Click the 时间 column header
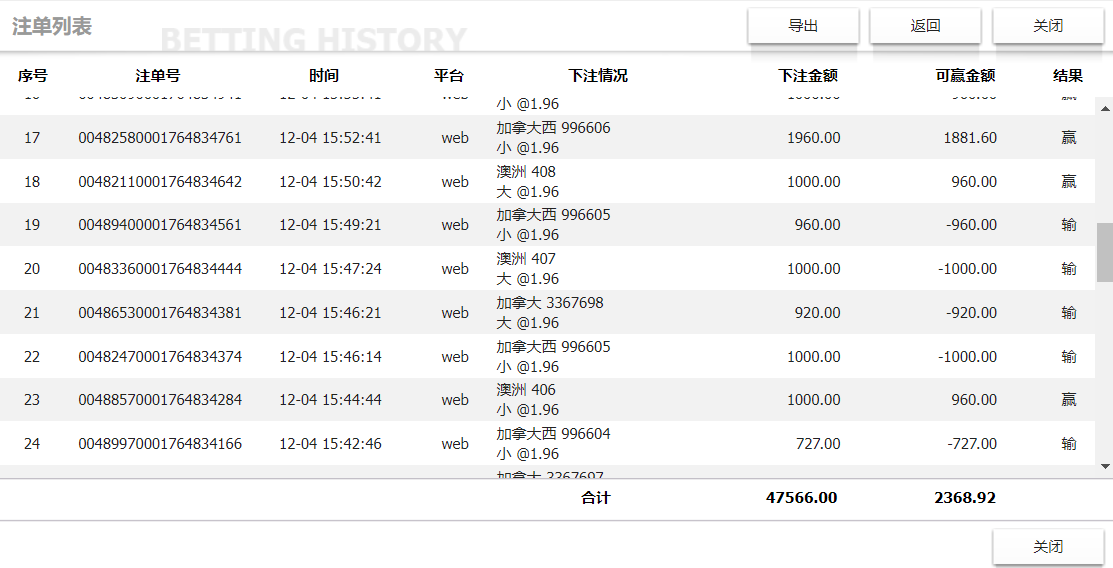 tap(324, 76)
